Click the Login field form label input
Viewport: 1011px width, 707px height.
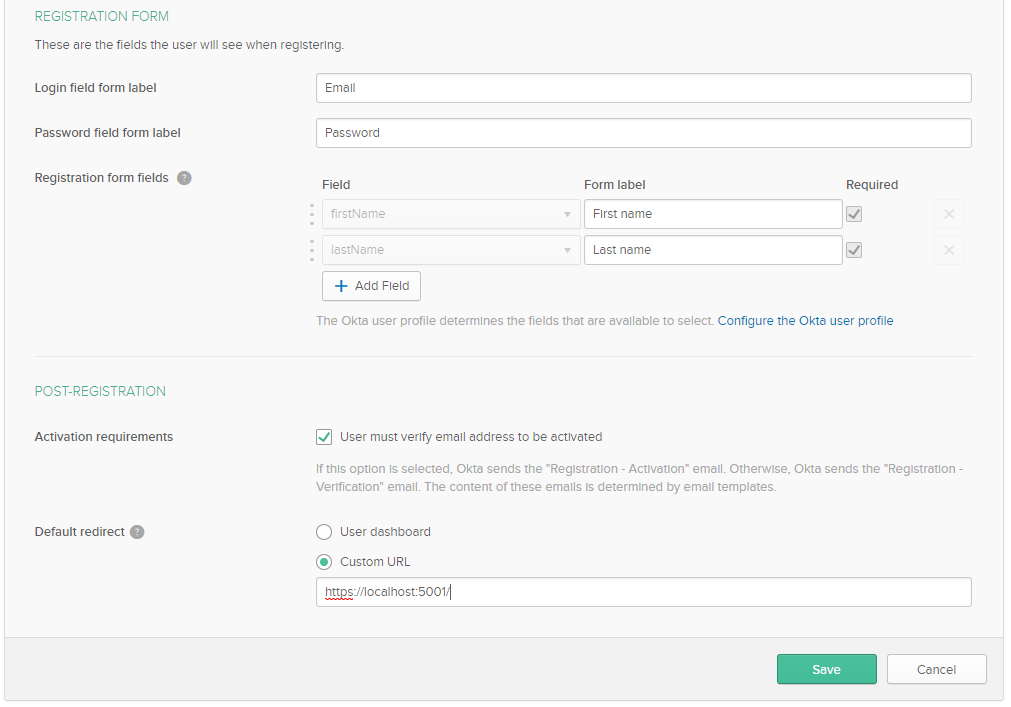coord(643,88)
